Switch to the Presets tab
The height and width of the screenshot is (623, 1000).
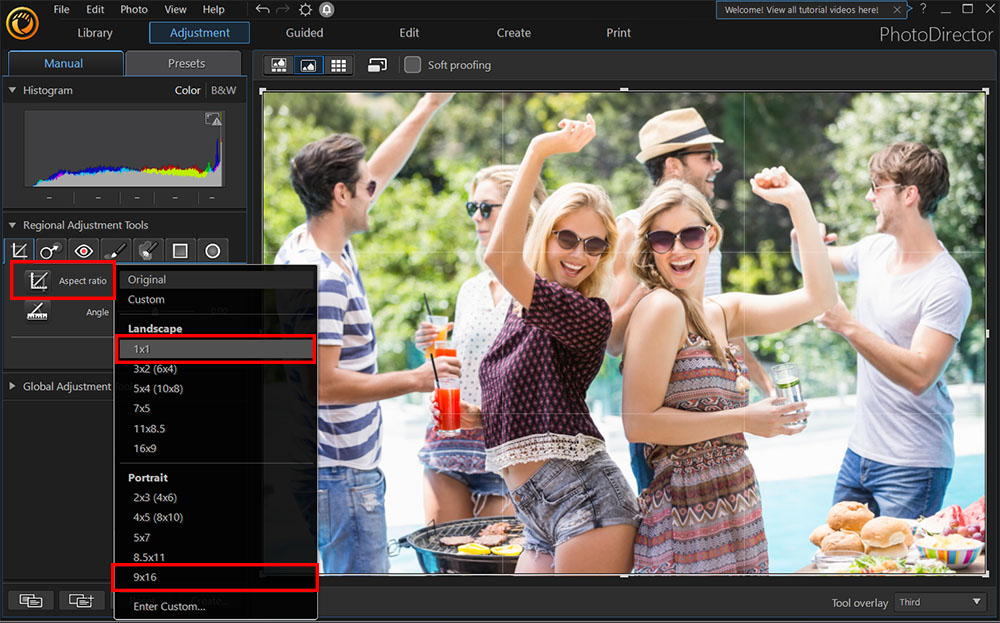click(186, 63)
